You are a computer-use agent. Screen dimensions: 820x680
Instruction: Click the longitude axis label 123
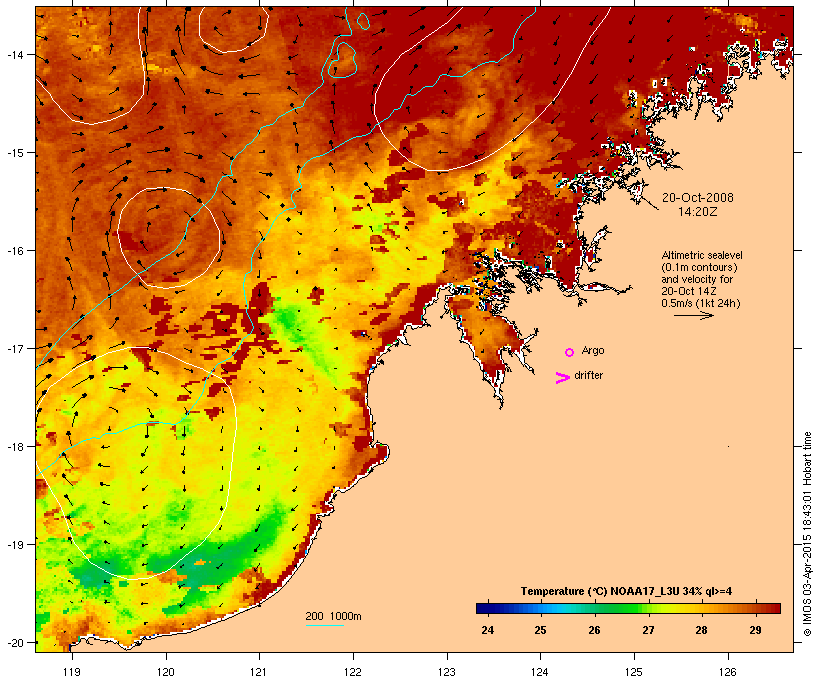tap(447, 672)
